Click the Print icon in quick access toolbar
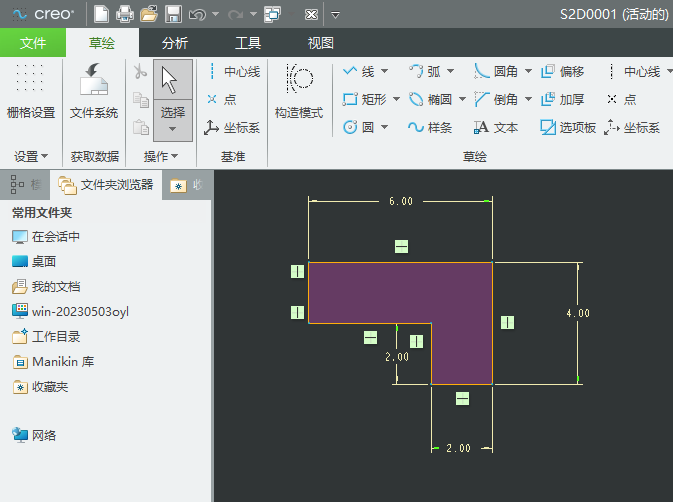Screen dimensions: 673x502 pos(125,14)
